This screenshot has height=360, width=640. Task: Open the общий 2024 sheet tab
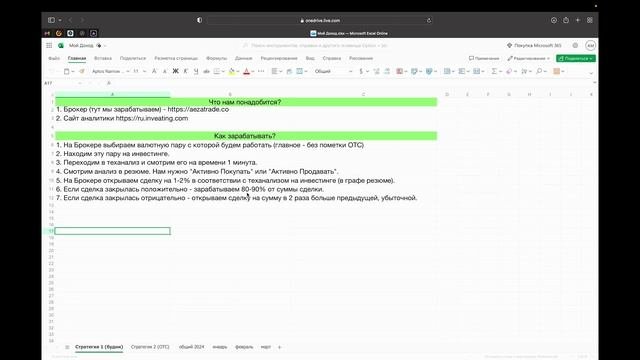pos(191,347)
